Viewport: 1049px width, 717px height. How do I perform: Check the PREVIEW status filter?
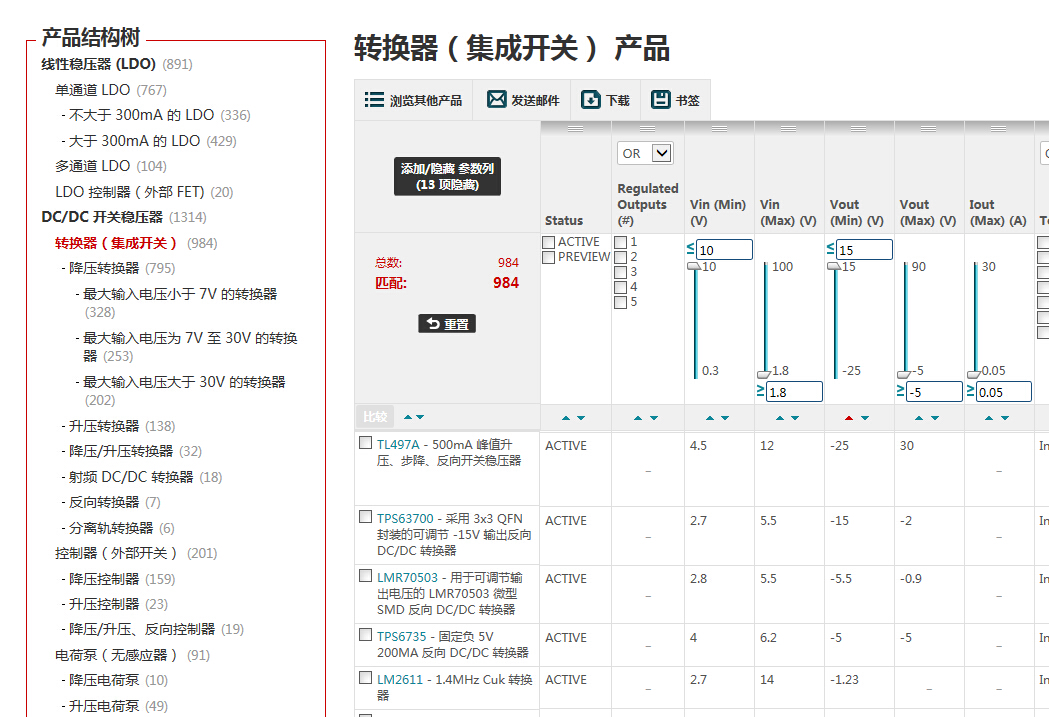(549, 258)
